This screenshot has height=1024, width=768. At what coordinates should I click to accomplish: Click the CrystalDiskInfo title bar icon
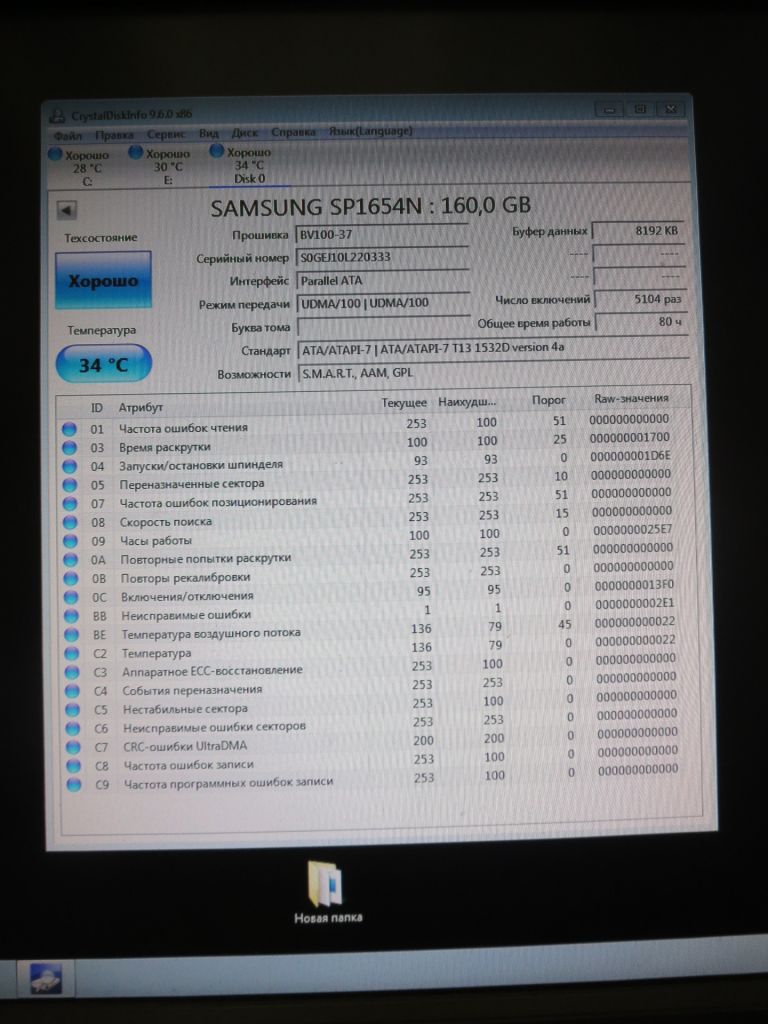click(x=58, y=116)
